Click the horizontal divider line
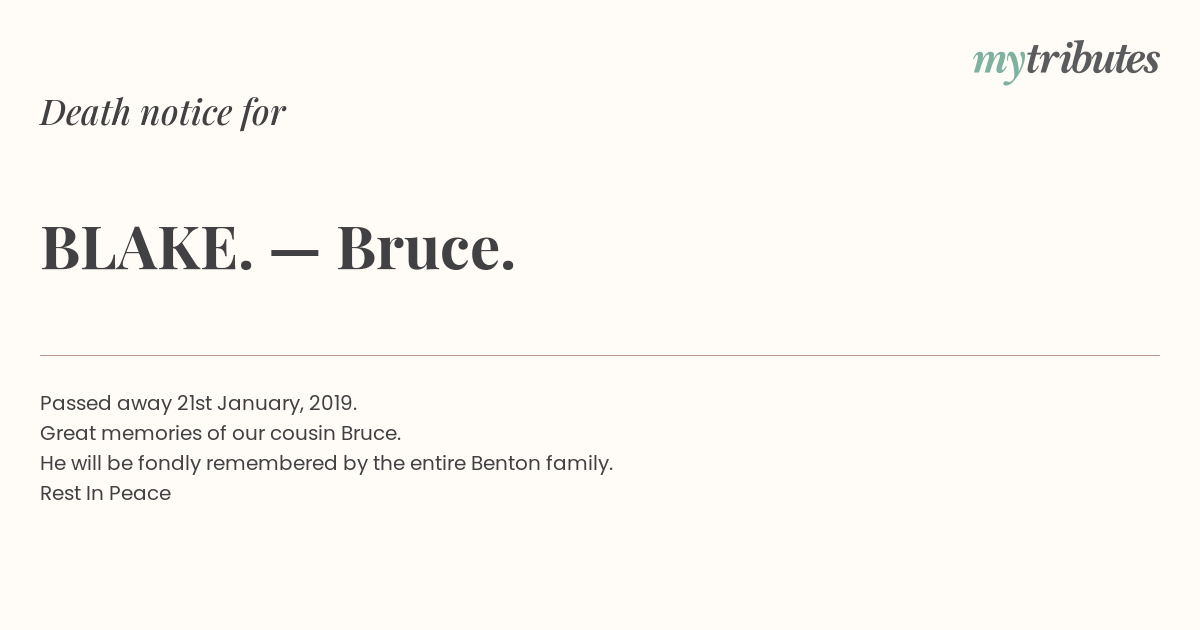This screenshot has height=630, width=1200. point(600,355)
